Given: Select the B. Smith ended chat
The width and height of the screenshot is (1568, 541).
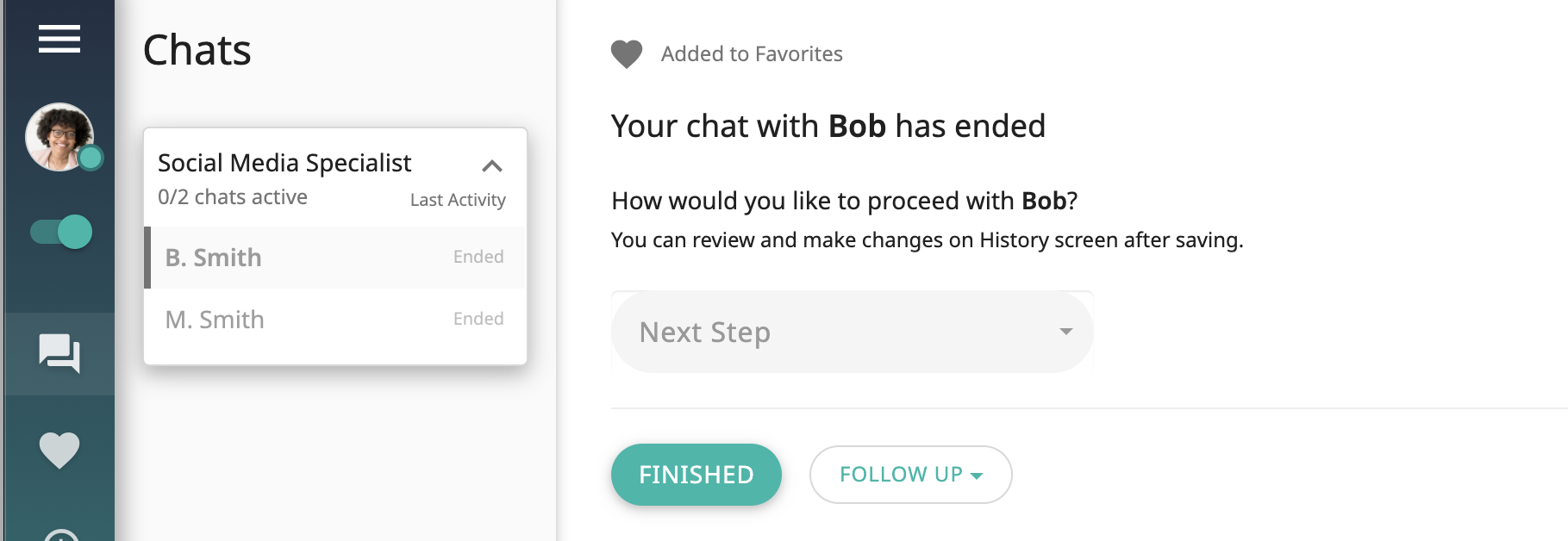Looking at the screenshot, I should [x=212, y=257].
